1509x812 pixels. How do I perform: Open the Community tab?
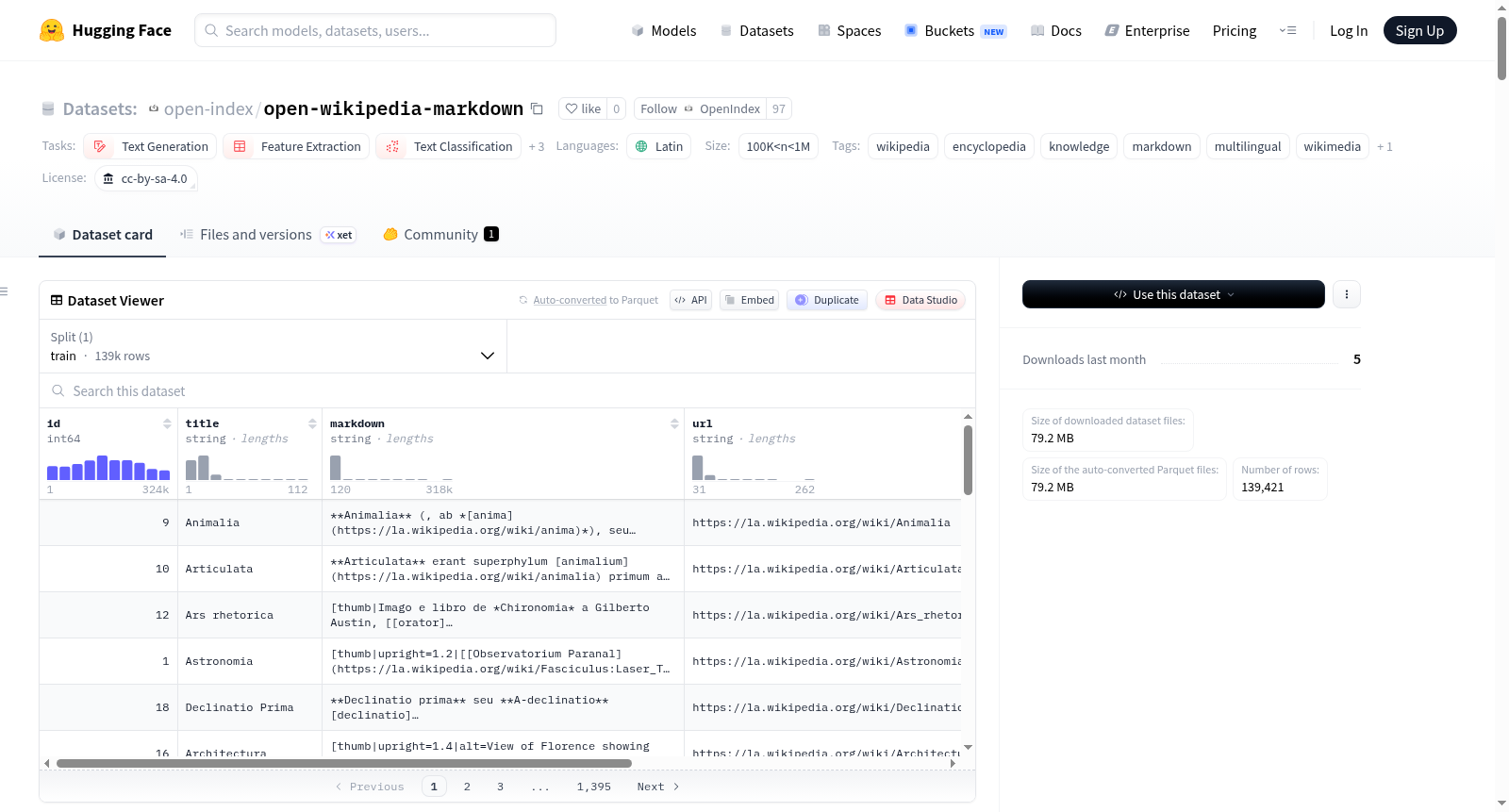pos(440,235)
